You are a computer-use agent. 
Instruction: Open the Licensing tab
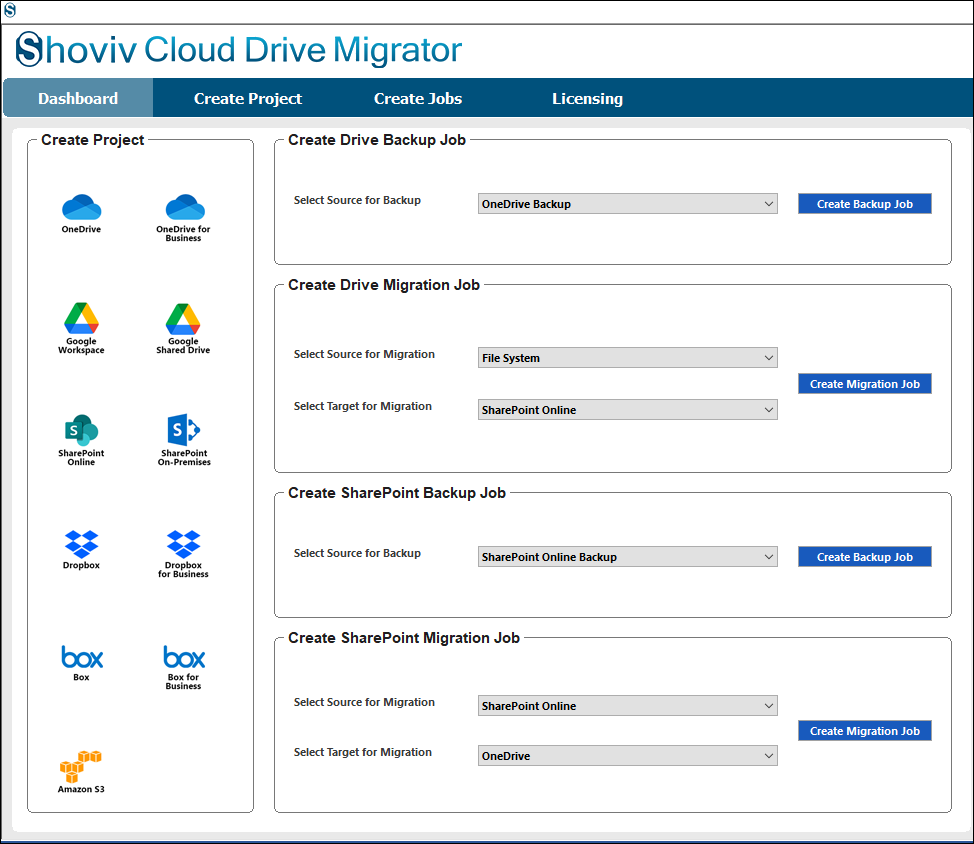tap(588, 98)
